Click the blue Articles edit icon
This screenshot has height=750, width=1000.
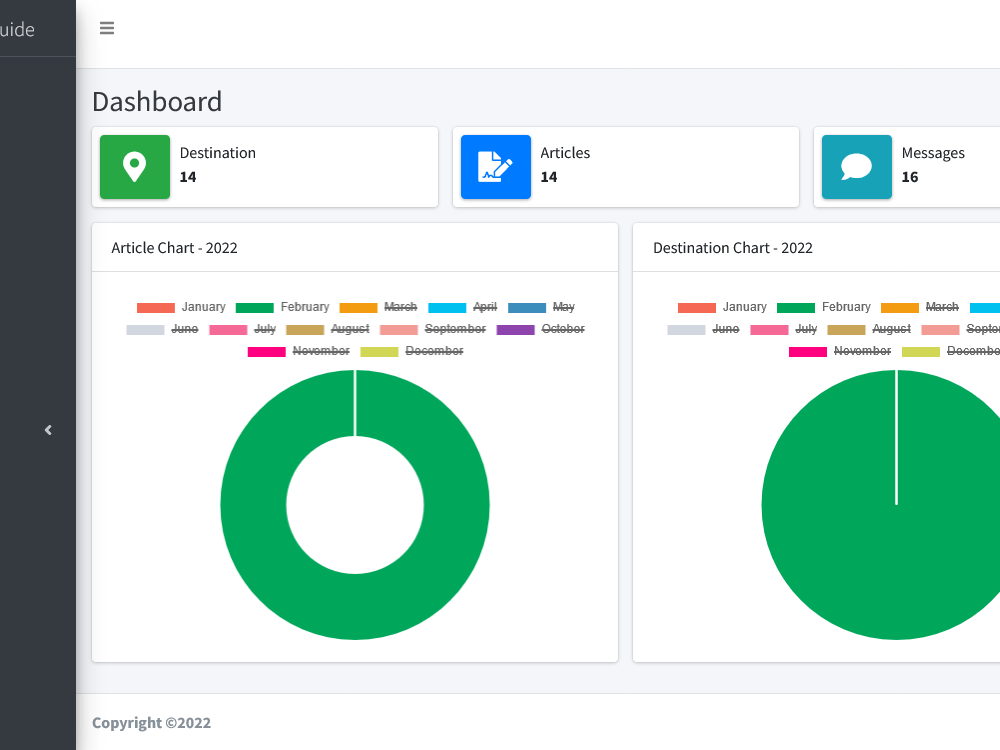(x=496, y=166)
